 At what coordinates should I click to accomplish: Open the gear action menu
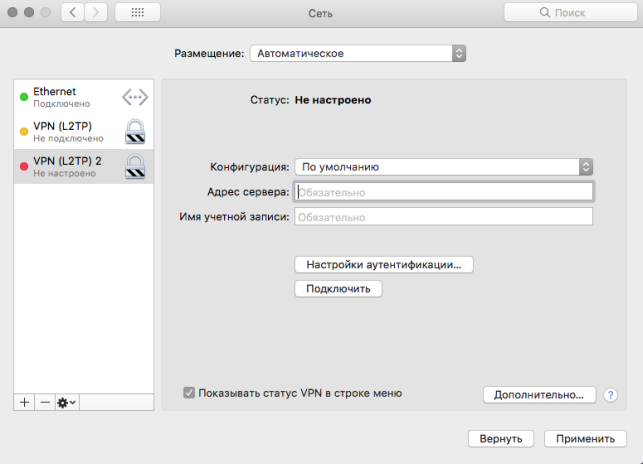pos(67,401)
